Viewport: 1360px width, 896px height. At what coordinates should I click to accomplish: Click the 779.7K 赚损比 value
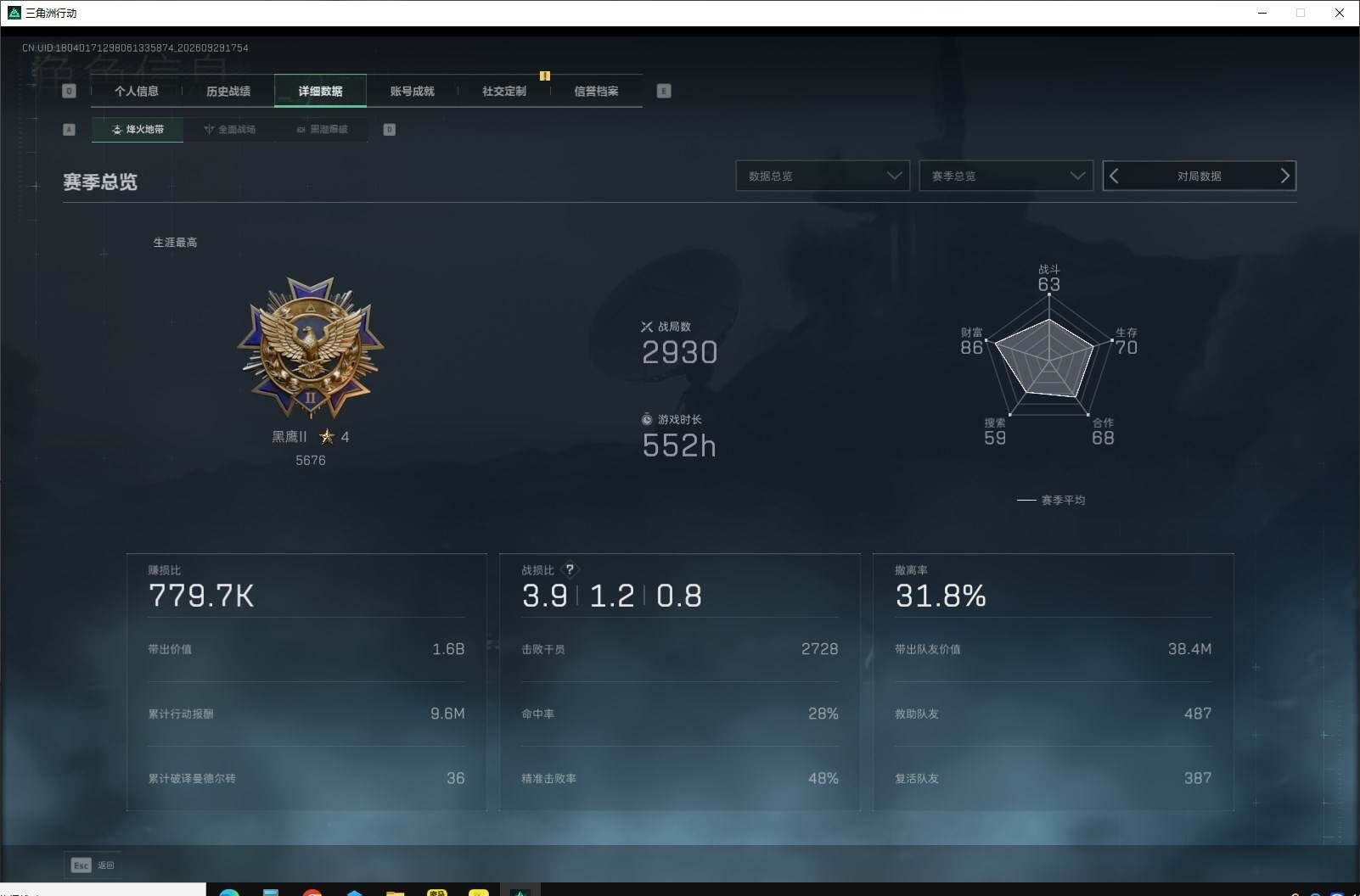coord(201,596)
